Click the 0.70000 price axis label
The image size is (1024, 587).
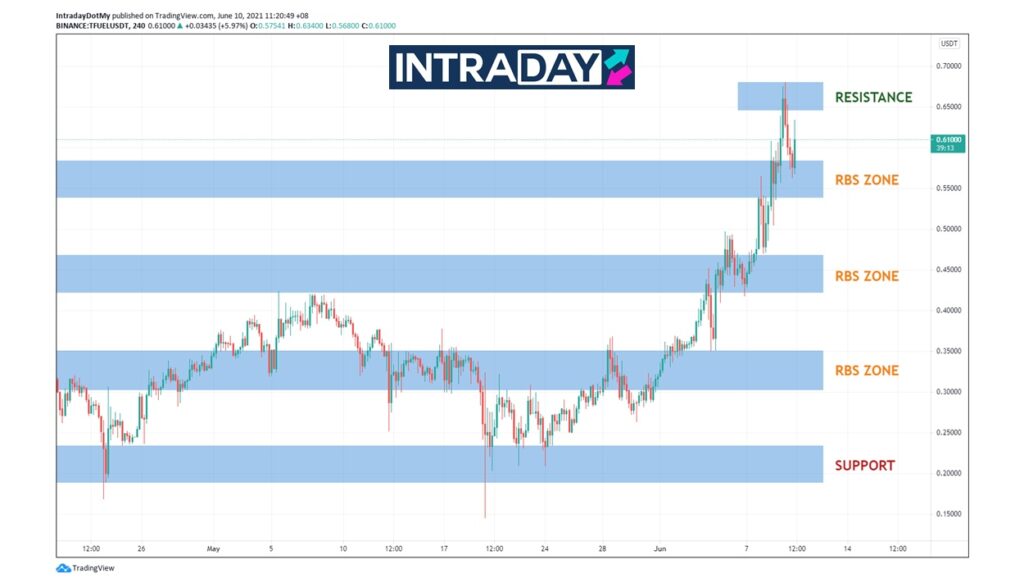[x=948, y=65]
